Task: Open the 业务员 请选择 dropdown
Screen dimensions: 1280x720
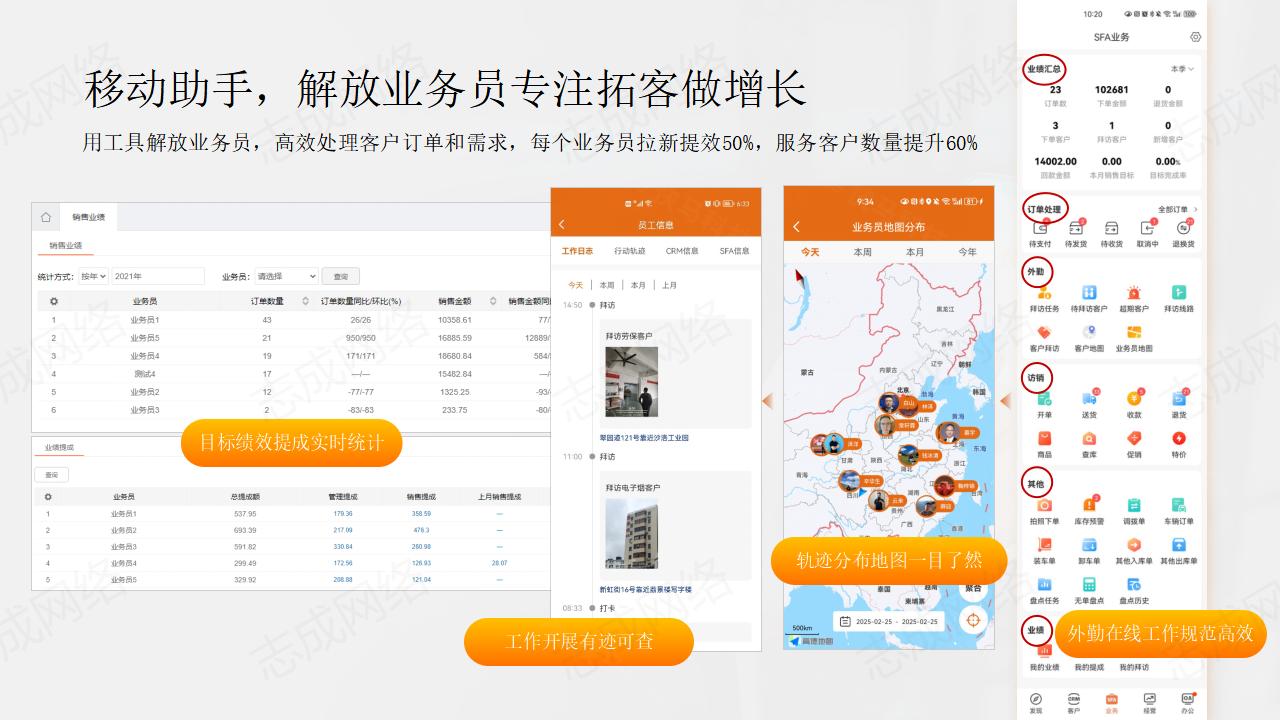Action: 286,276
